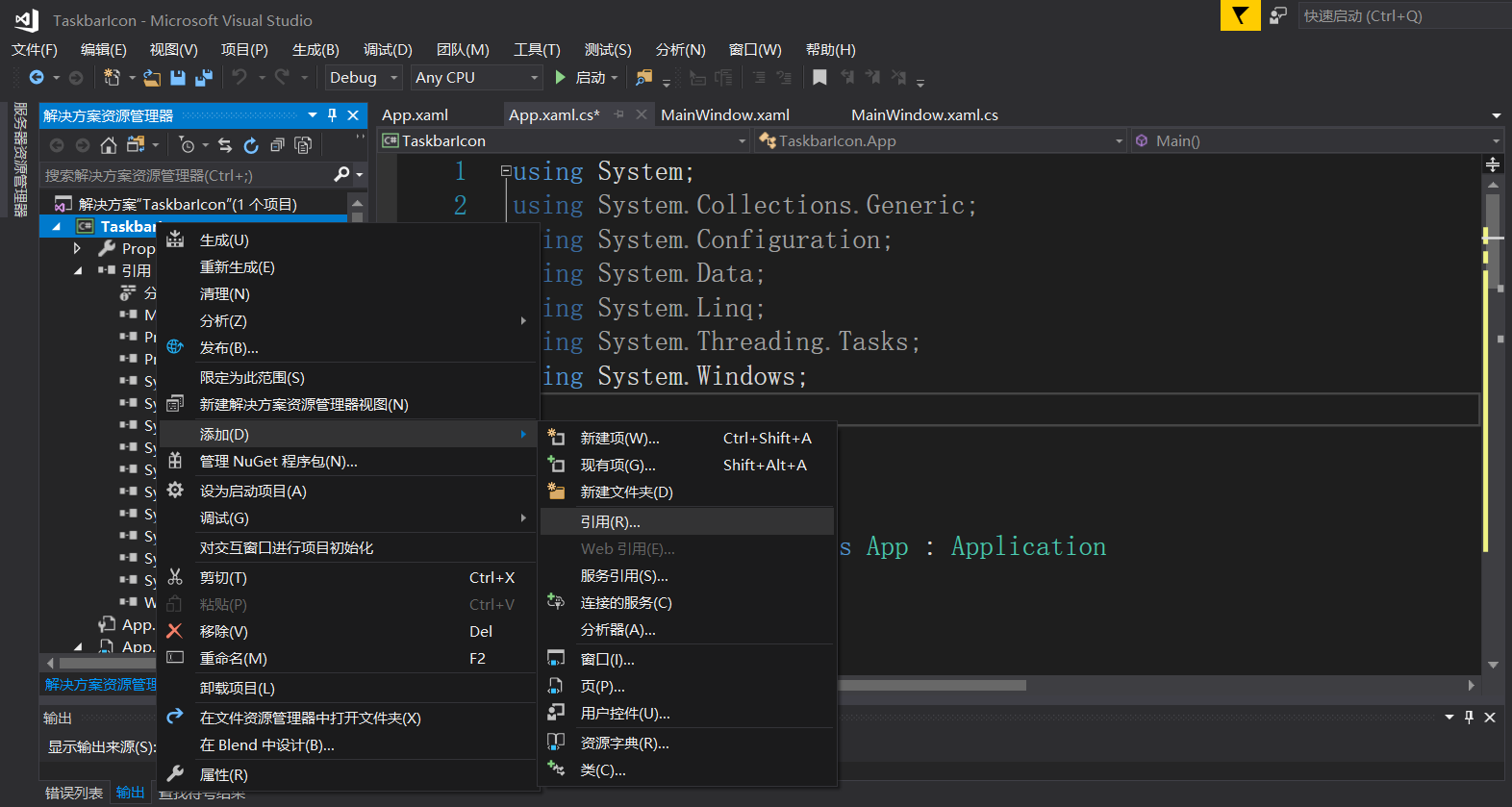Open the document tabs overflow dropdown
The width and height of the screenshot is (1512, 807).
point(1497,115)
